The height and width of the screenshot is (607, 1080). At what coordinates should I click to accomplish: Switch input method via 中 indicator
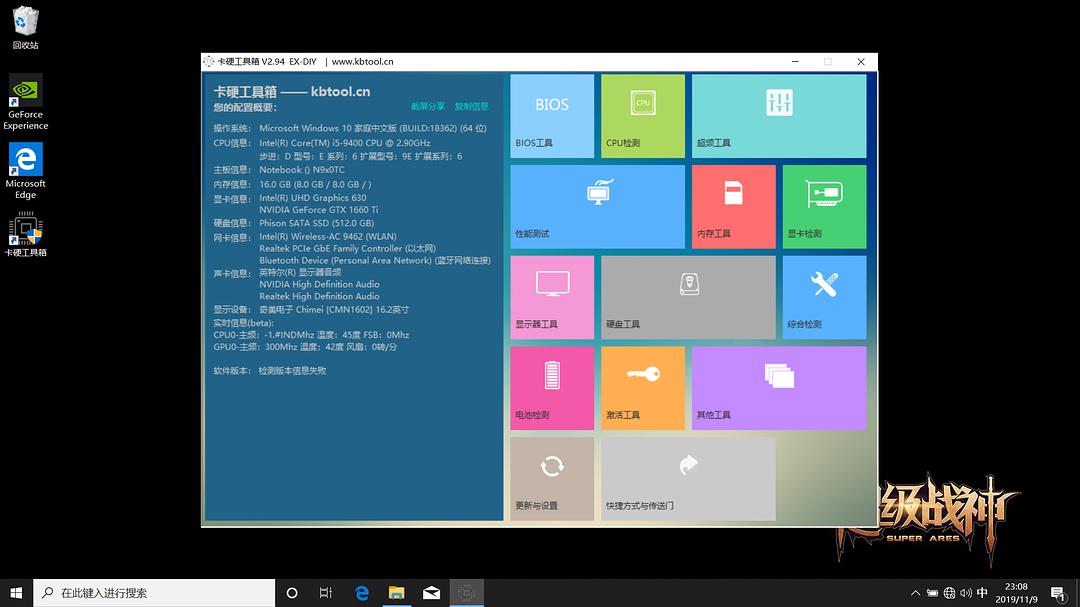pos(983,593)
